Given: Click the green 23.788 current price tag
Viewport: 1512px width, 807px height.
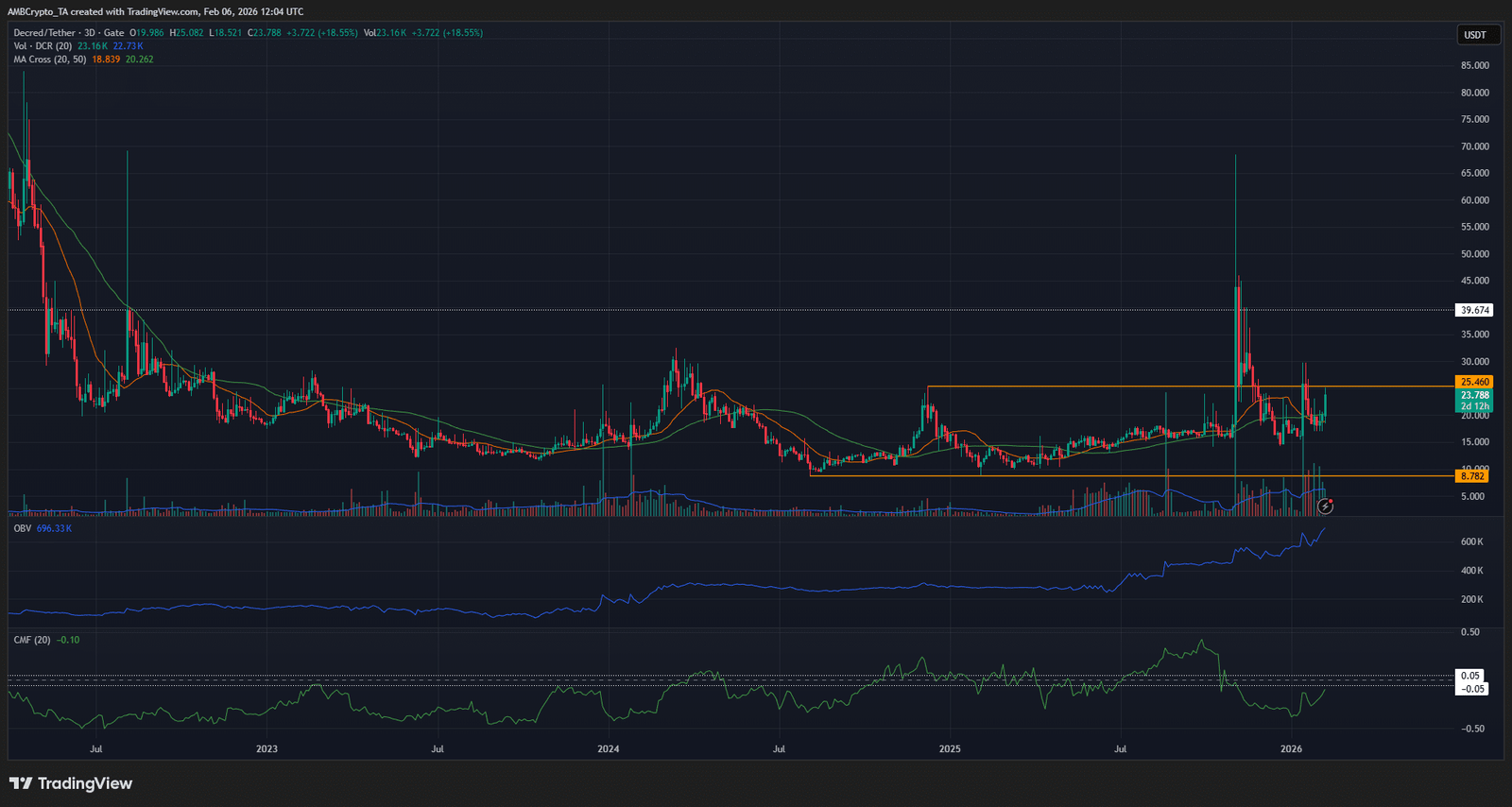Looking at the screenshot, I should pos(1474,395).
